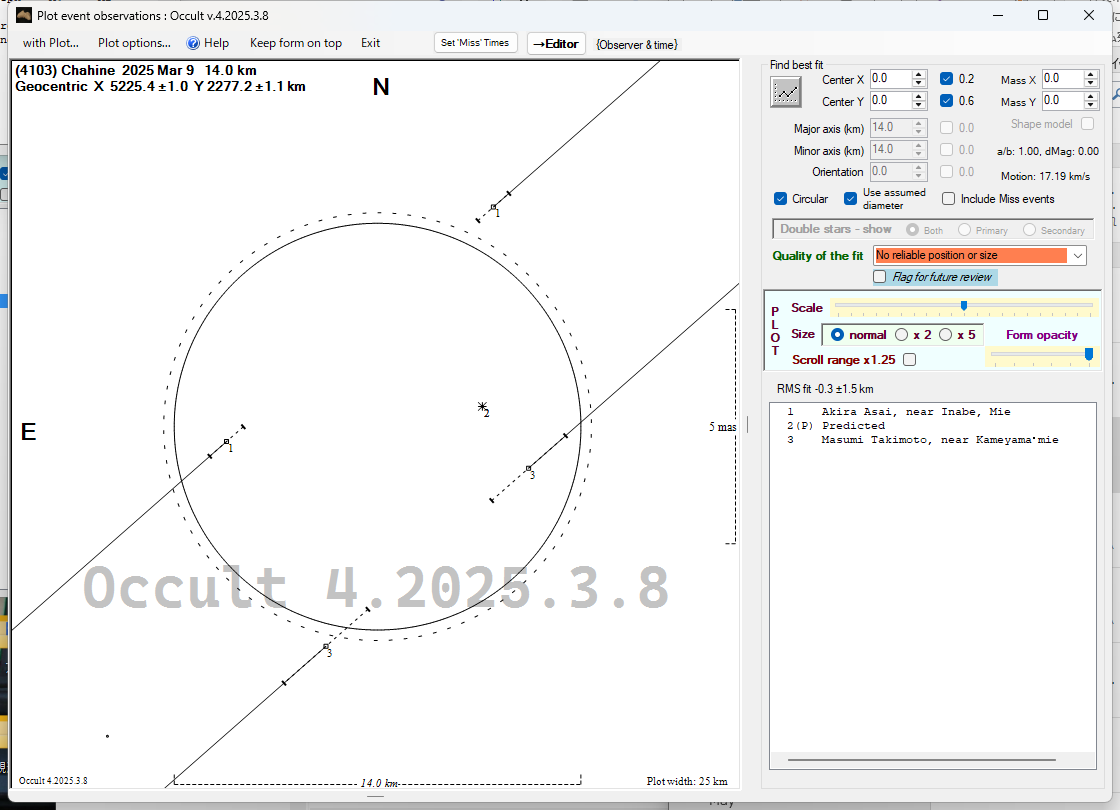Click the Find best fit graph icon
The width and height of the screenshot is (1120, 810).
coord(786,91)
